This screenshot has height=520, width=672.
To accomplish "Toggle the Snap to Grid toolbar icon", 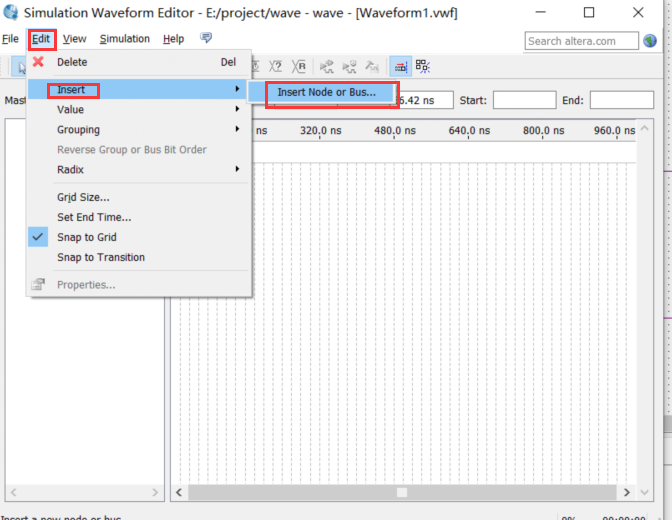I will click(401, 66).
